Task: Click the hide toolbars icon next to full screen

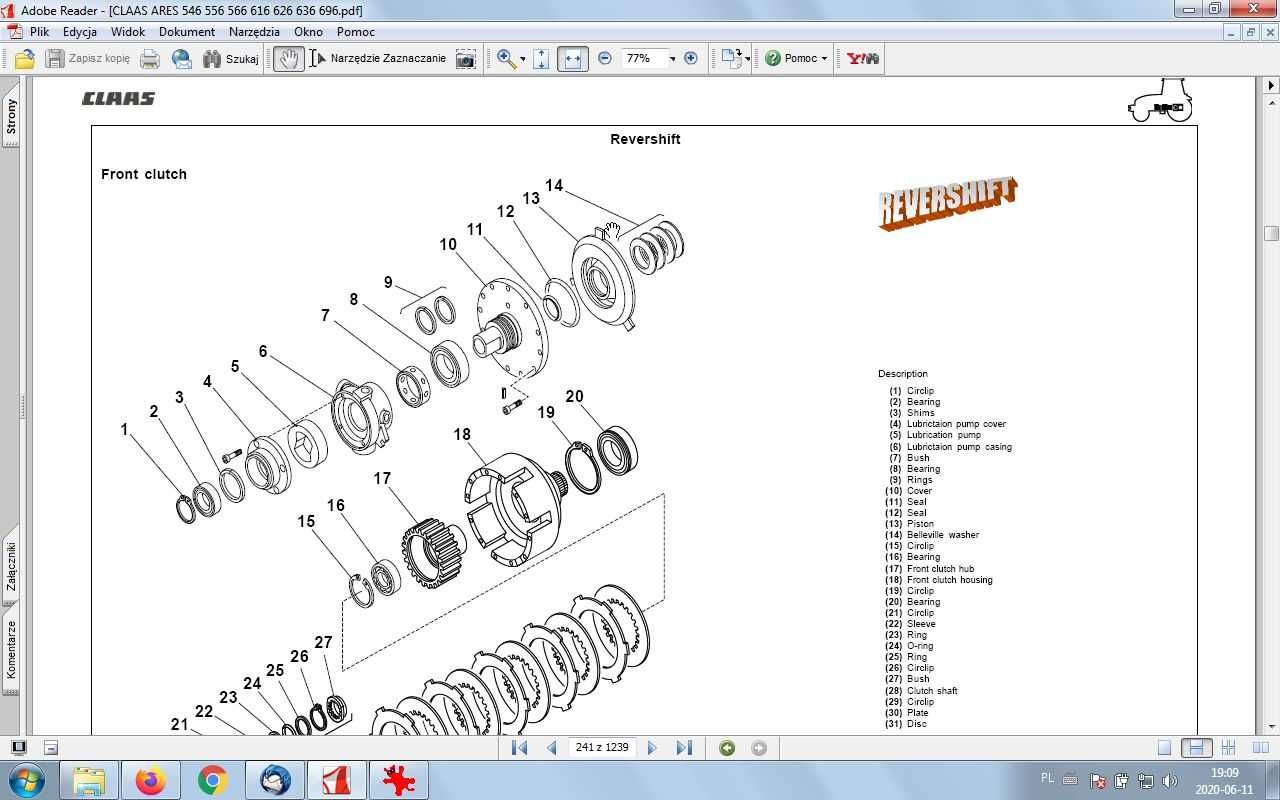Action: pyautogui.click(x=51, y=748)
